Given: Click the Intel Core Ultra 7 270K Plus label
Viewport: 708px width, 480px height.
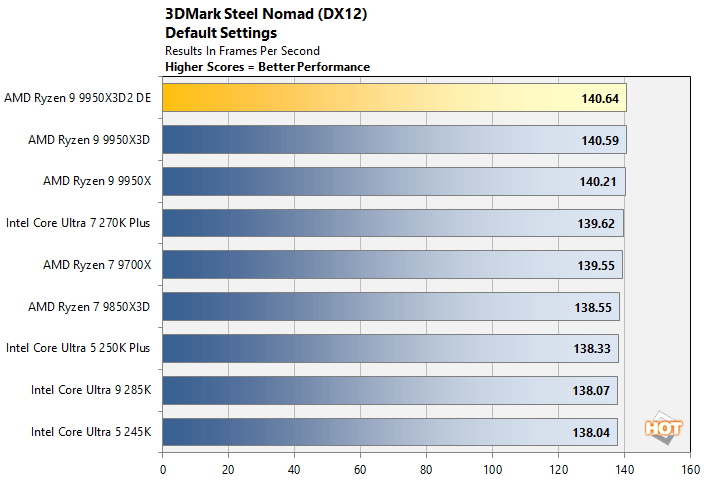Looking at the screenshot, I should pyautogui.click(x=78, y=223).
